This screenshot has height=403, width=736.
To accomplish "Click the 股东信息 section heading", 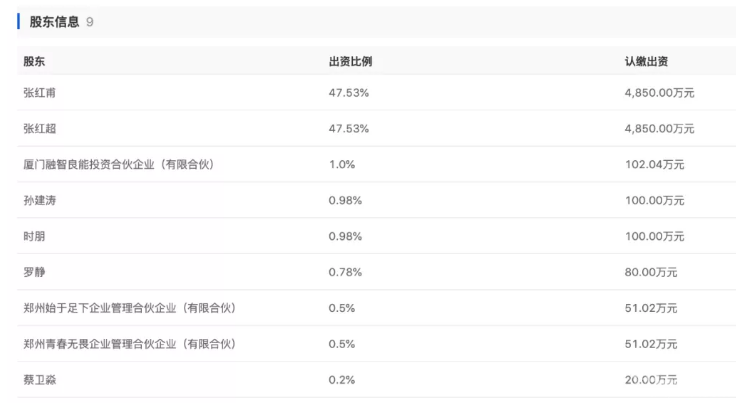I will (x=55, y=21).
